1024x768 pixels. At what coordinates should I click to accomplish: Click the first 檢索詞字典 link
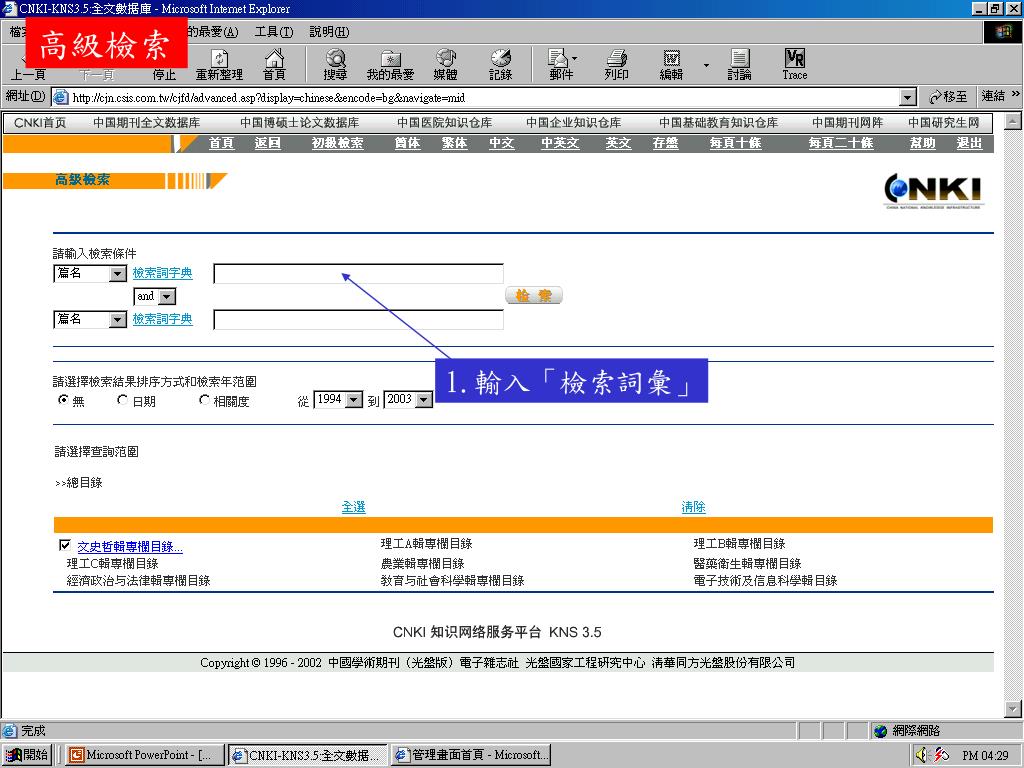163,273
